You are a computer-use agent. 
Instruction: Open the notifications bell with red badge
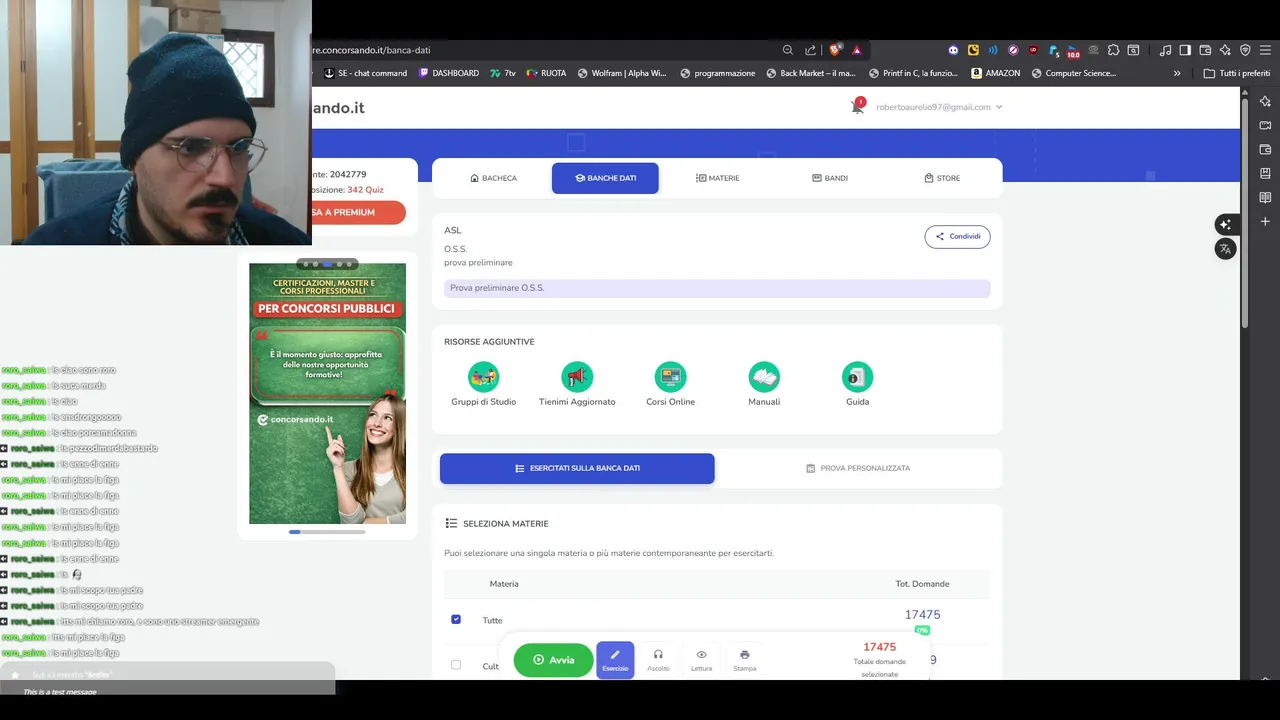(857, 106)
